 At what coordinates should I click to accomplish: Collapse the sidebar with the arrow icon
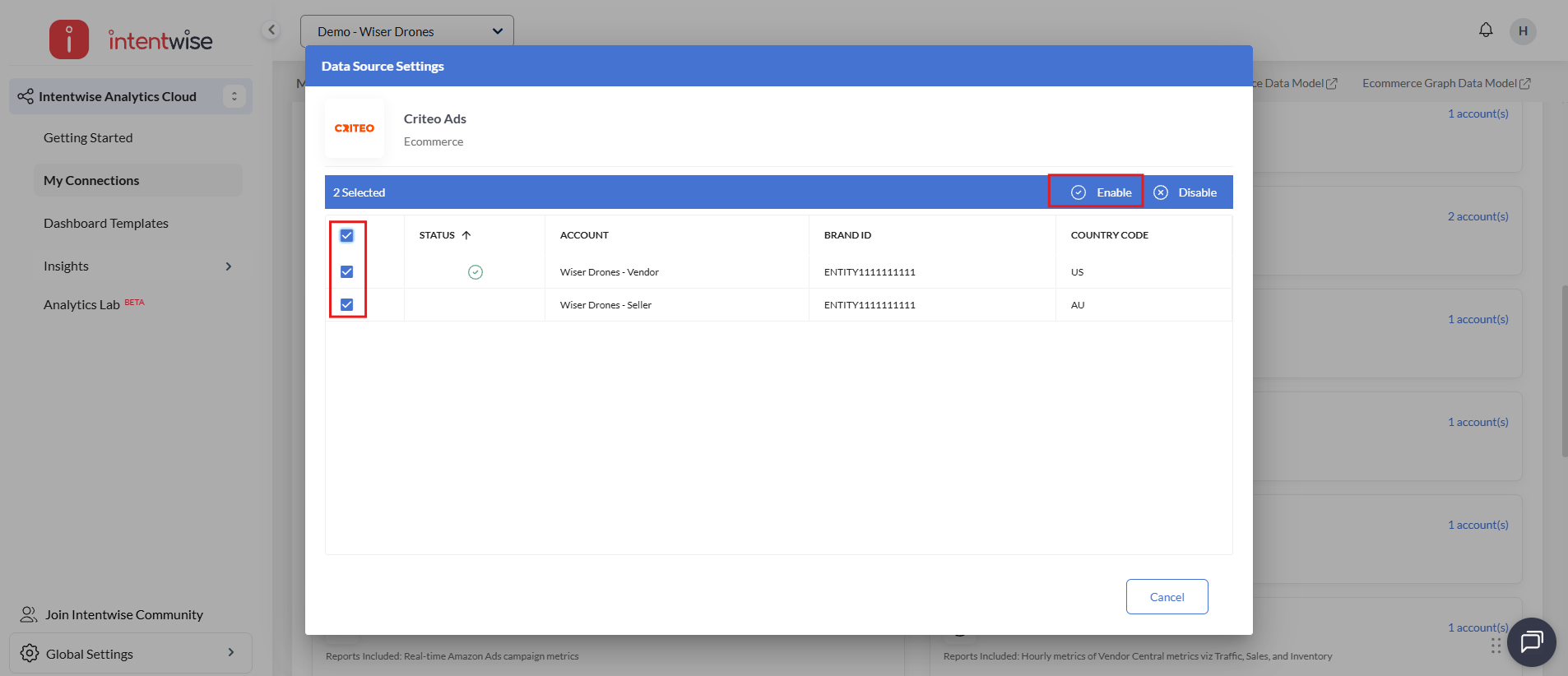tap(271, 30)
